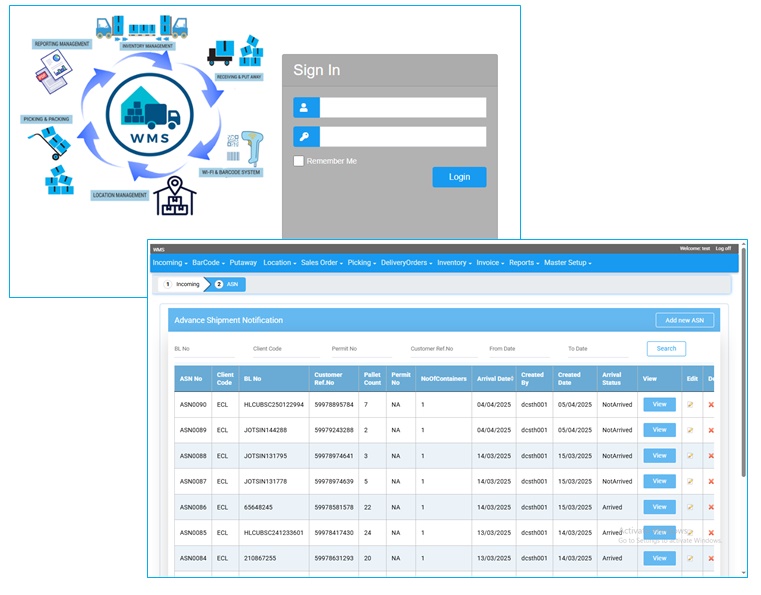Click the Log off link

pos(723,249)
